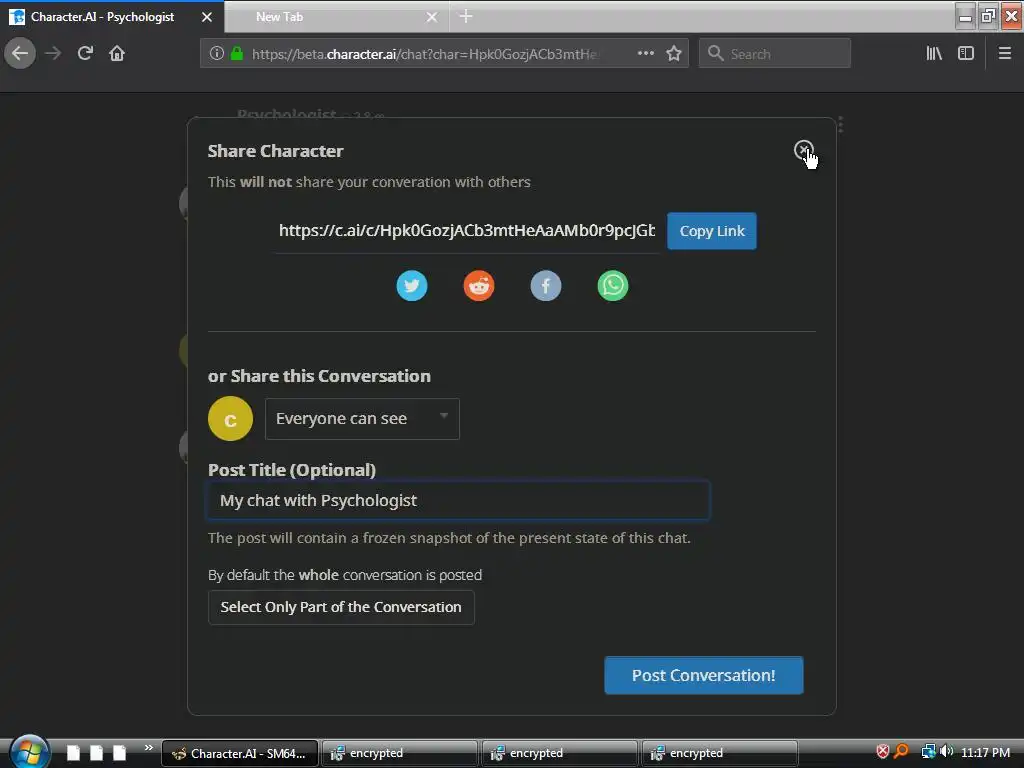
Task: Click the green secure connection padlock
Action: [237, 54]
